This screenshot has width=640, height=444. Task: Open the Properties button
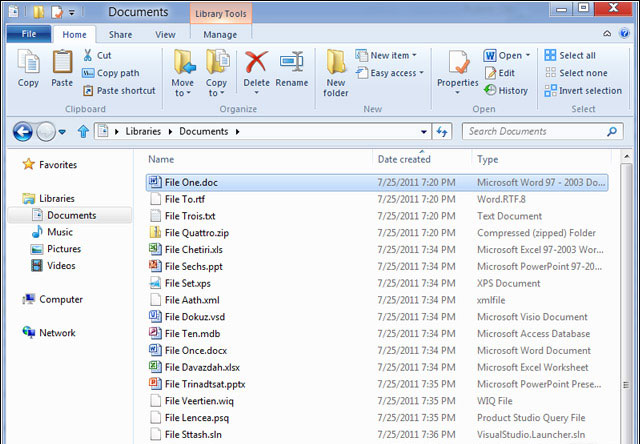[458, 72]
